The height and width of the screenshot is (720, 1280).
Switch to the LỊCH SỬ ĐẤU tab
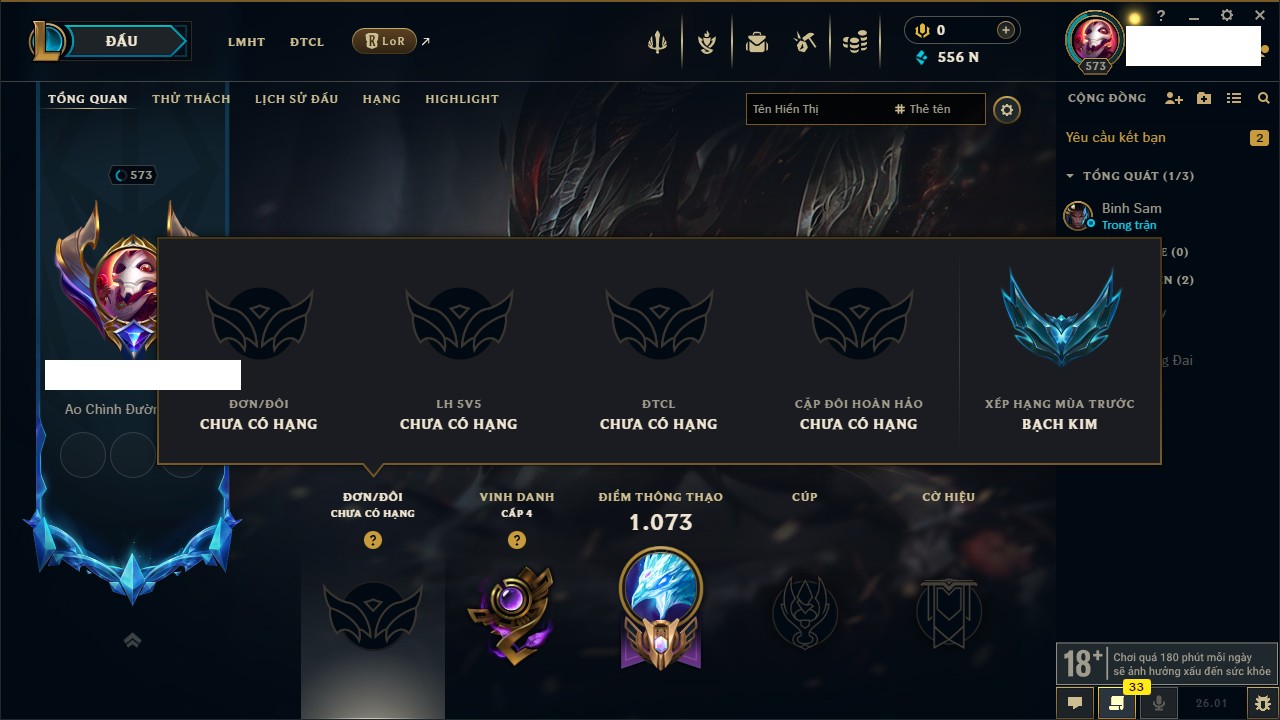296,99
